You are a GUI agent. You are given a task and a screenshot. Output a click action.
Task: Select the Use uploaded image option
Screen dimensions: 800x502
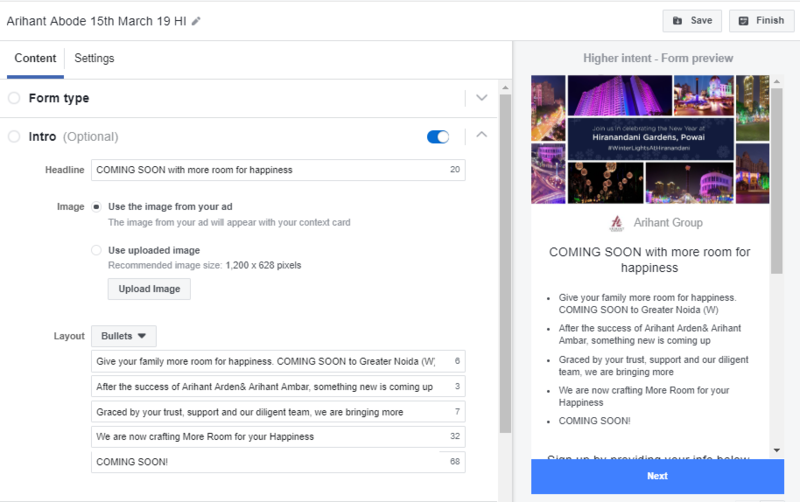click(x=96, y=250)
